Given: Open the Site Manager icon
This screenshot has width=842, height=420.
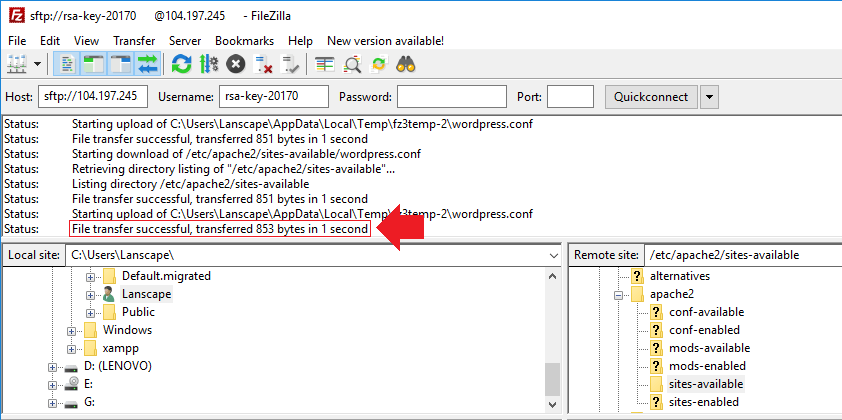Looking at the screenshot, I should point(17,65).
